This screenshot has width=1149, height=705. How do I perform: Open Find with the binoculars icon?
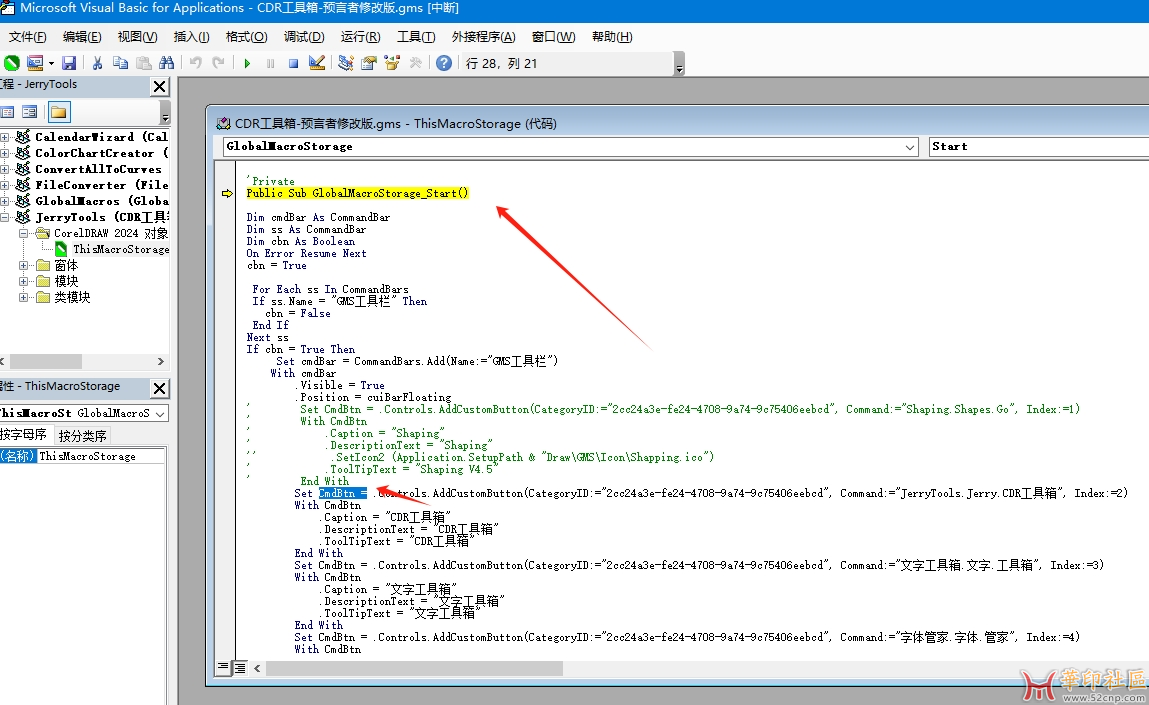[166, 63]
